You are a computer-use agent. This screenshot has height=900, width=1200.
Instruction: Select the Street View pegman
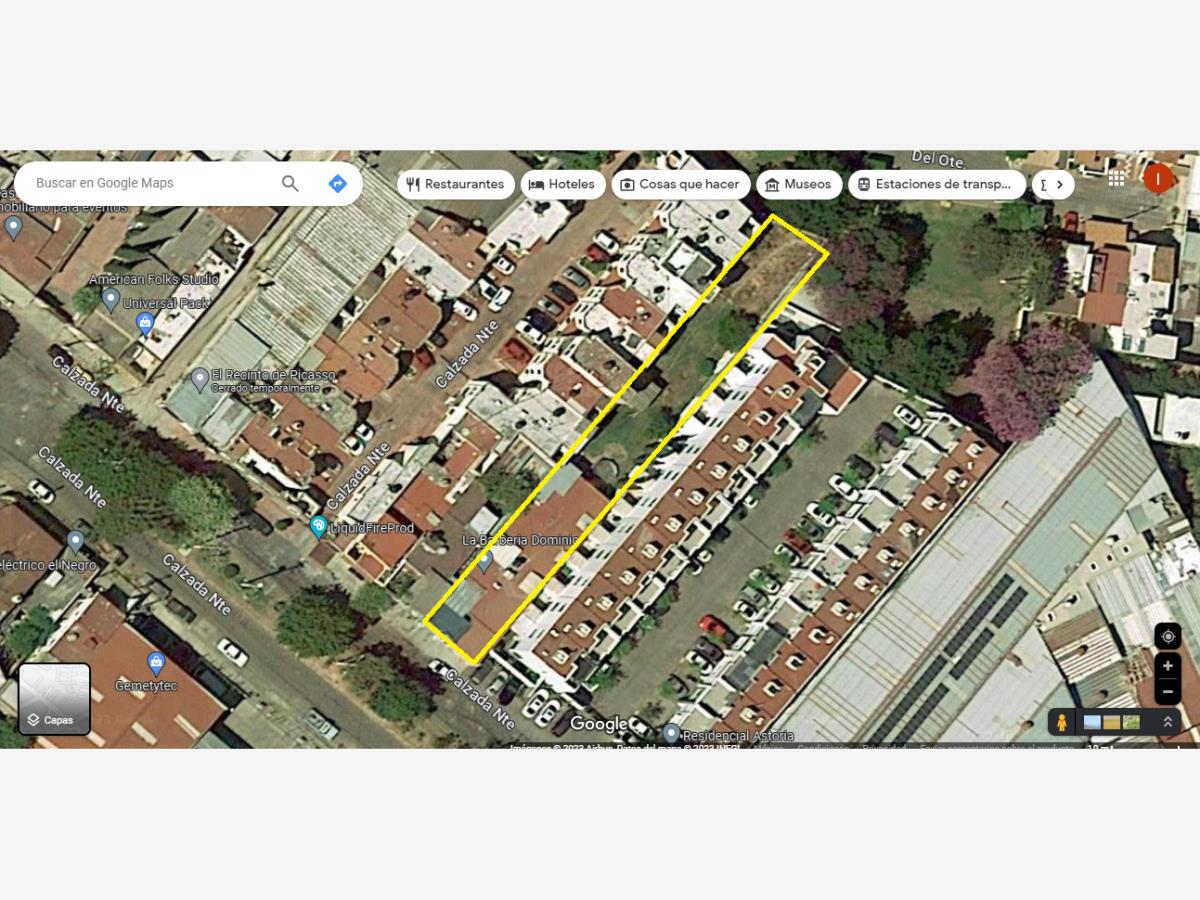coord(1061,722)
